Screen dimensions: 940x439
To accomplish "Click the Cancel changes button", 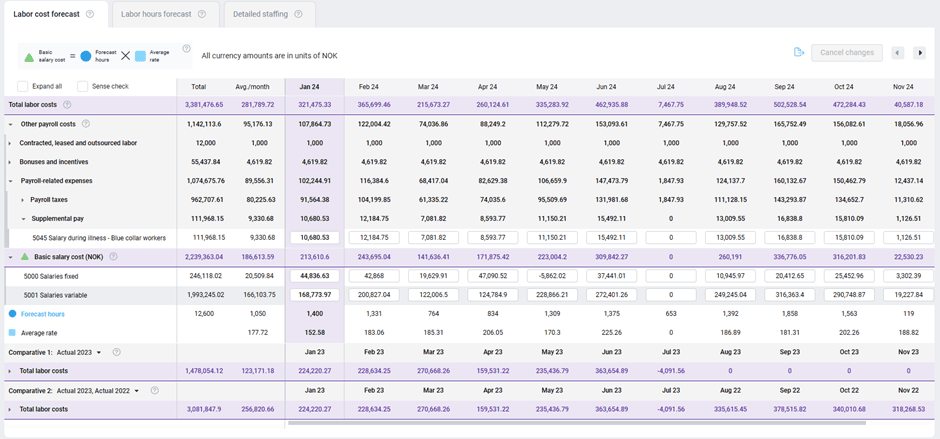I will [x=846, y=52].
